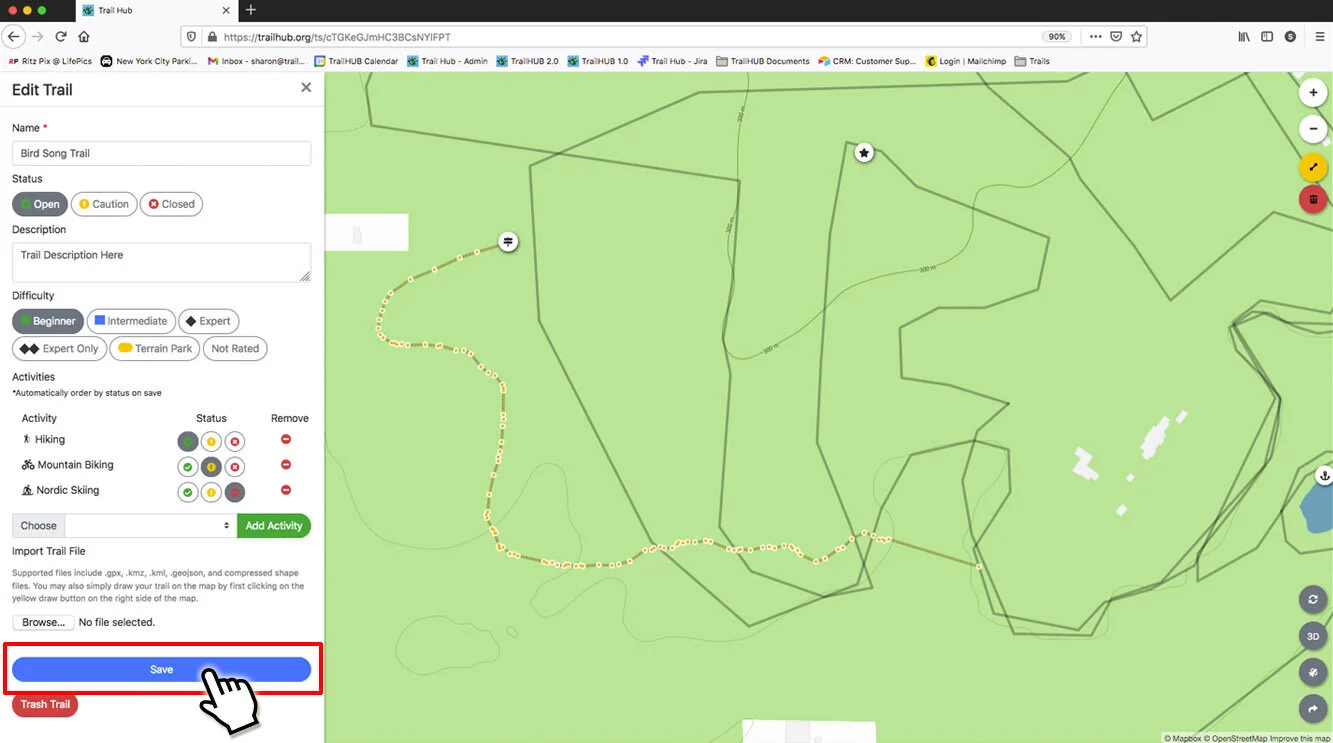Click the 90% zoom level indicator

[1056, 36]
